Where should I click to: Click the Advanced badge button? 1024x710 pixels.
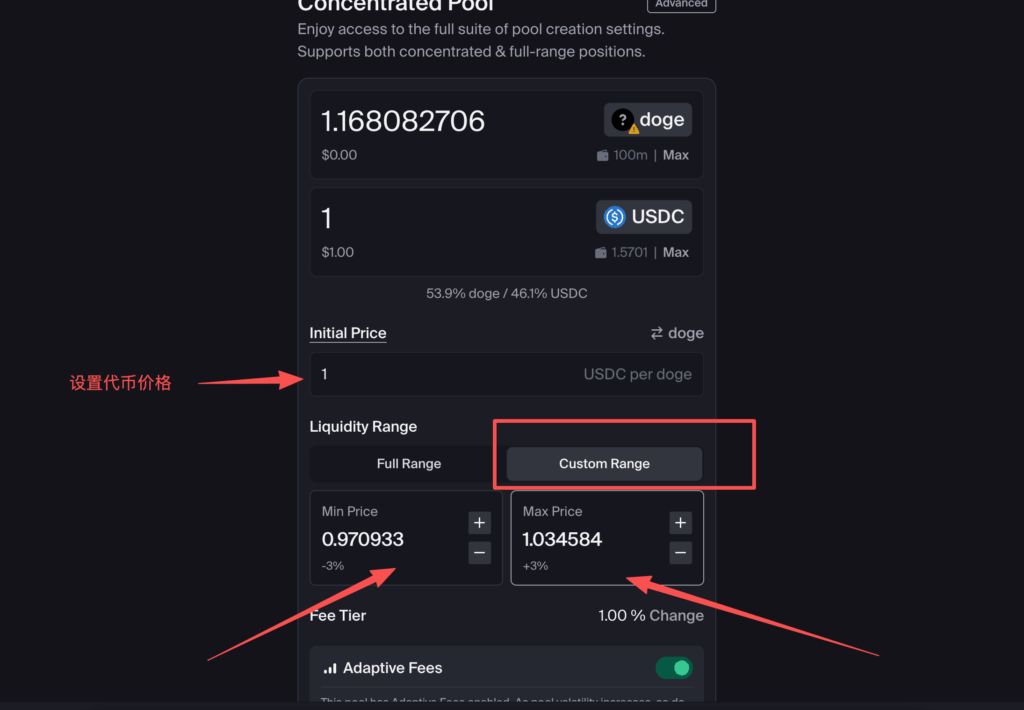pos(681,4)
